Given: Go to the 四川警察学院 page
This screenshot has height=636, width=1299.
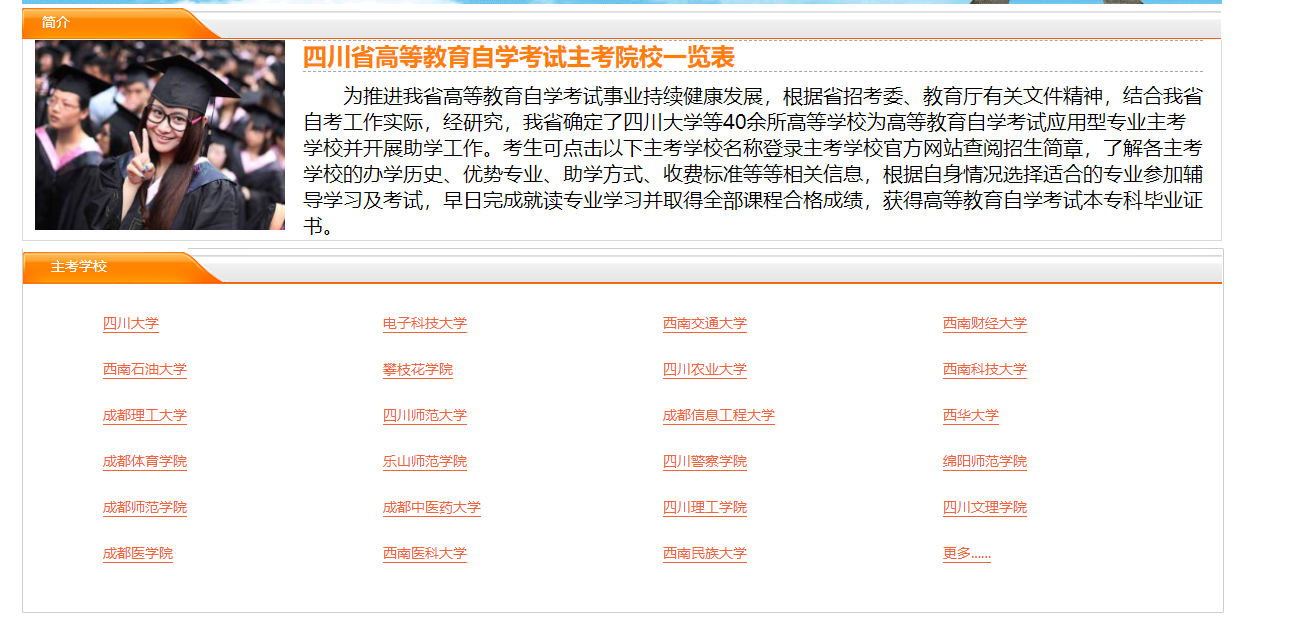Looking at the screenshot, I should click(x=705, y=462).
